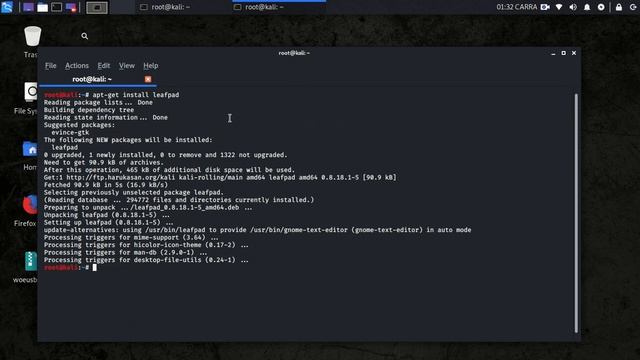
Task: Click 'Setting up leafpad (0.8.18.1-5)' line
Action: tap(108, 222)
